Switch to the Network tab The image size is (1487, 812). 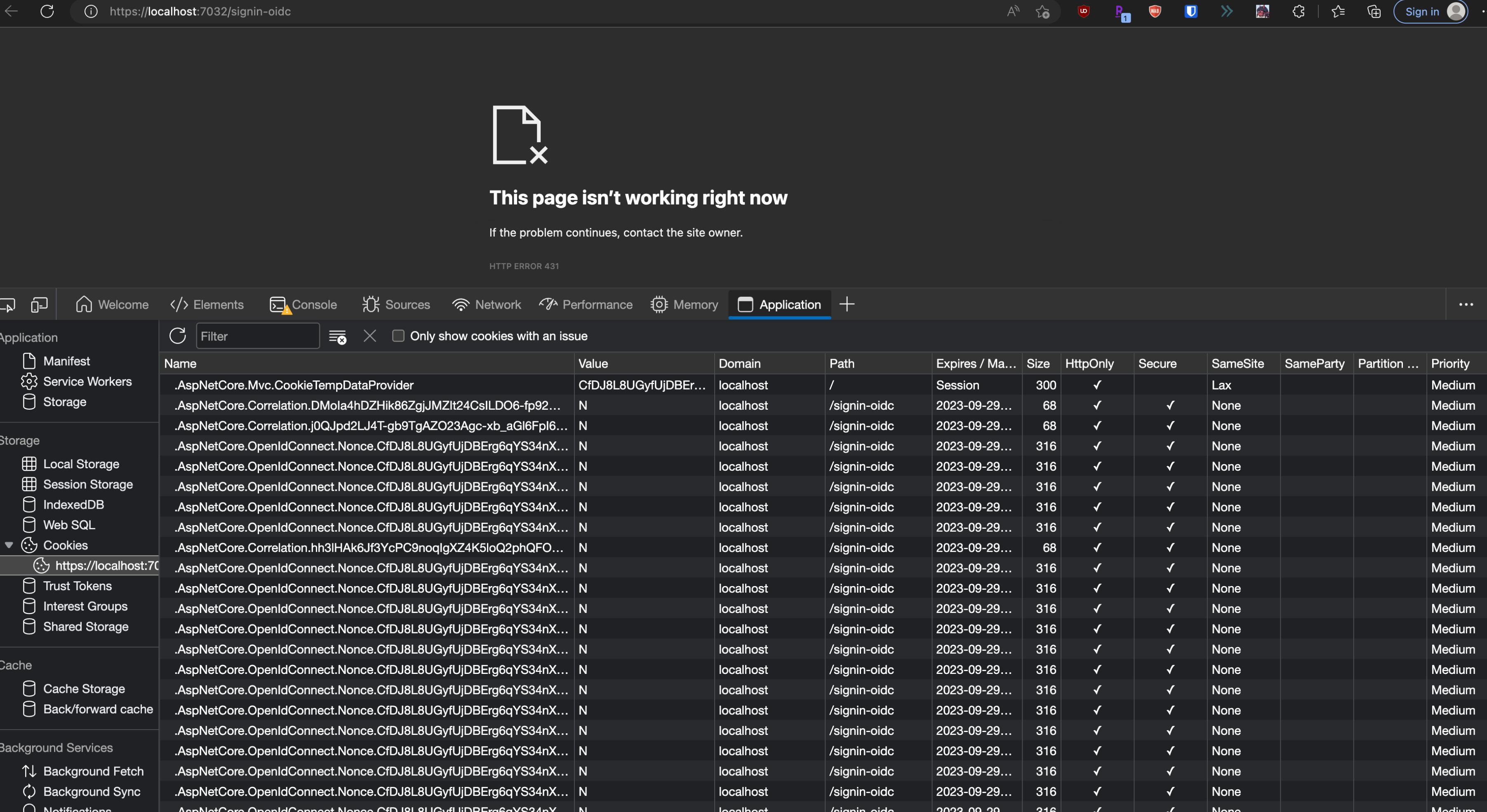click(x=487, y=305)
